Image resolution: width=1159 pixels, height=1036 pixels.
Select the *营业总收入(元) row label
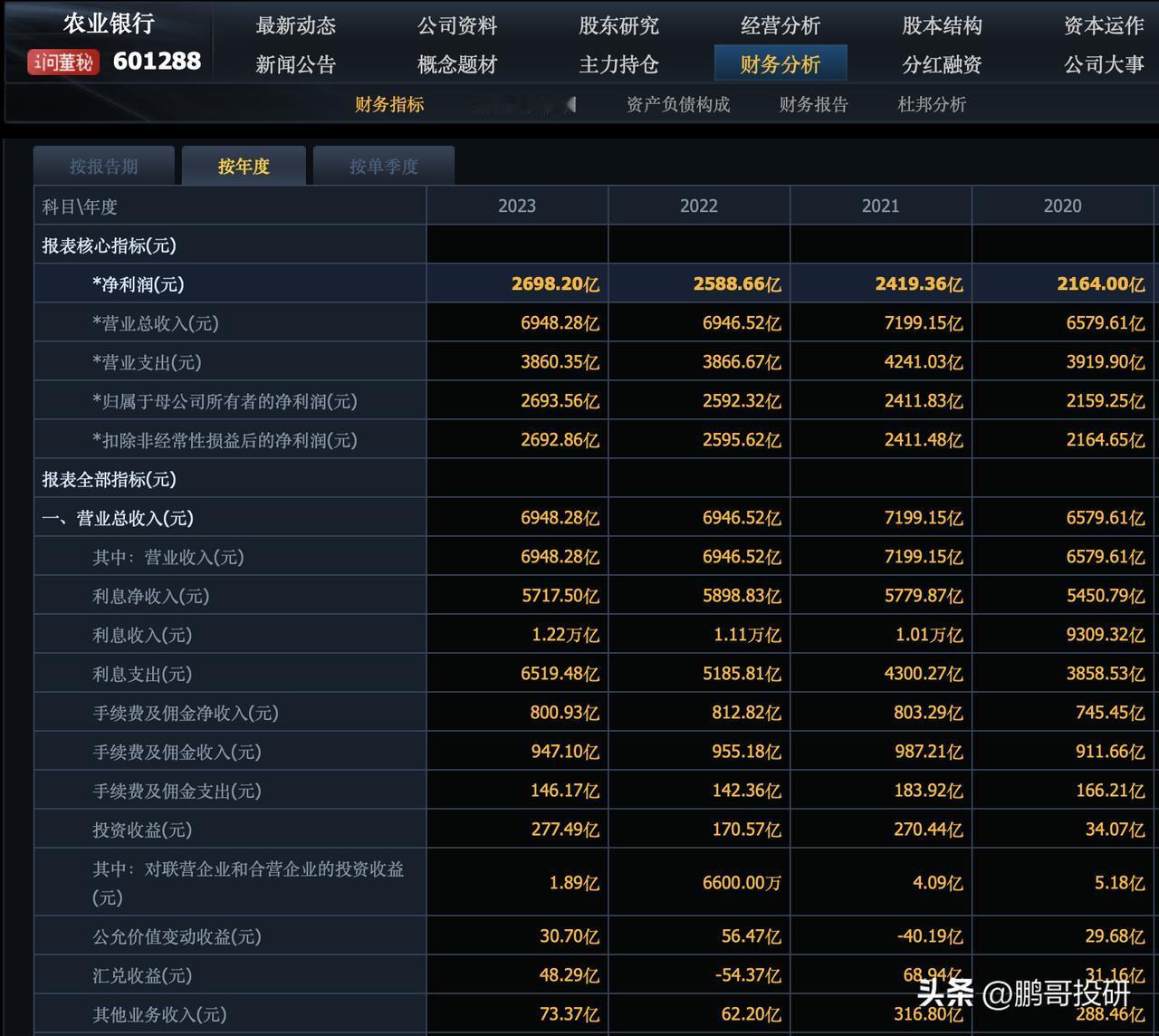pos(155,323)
